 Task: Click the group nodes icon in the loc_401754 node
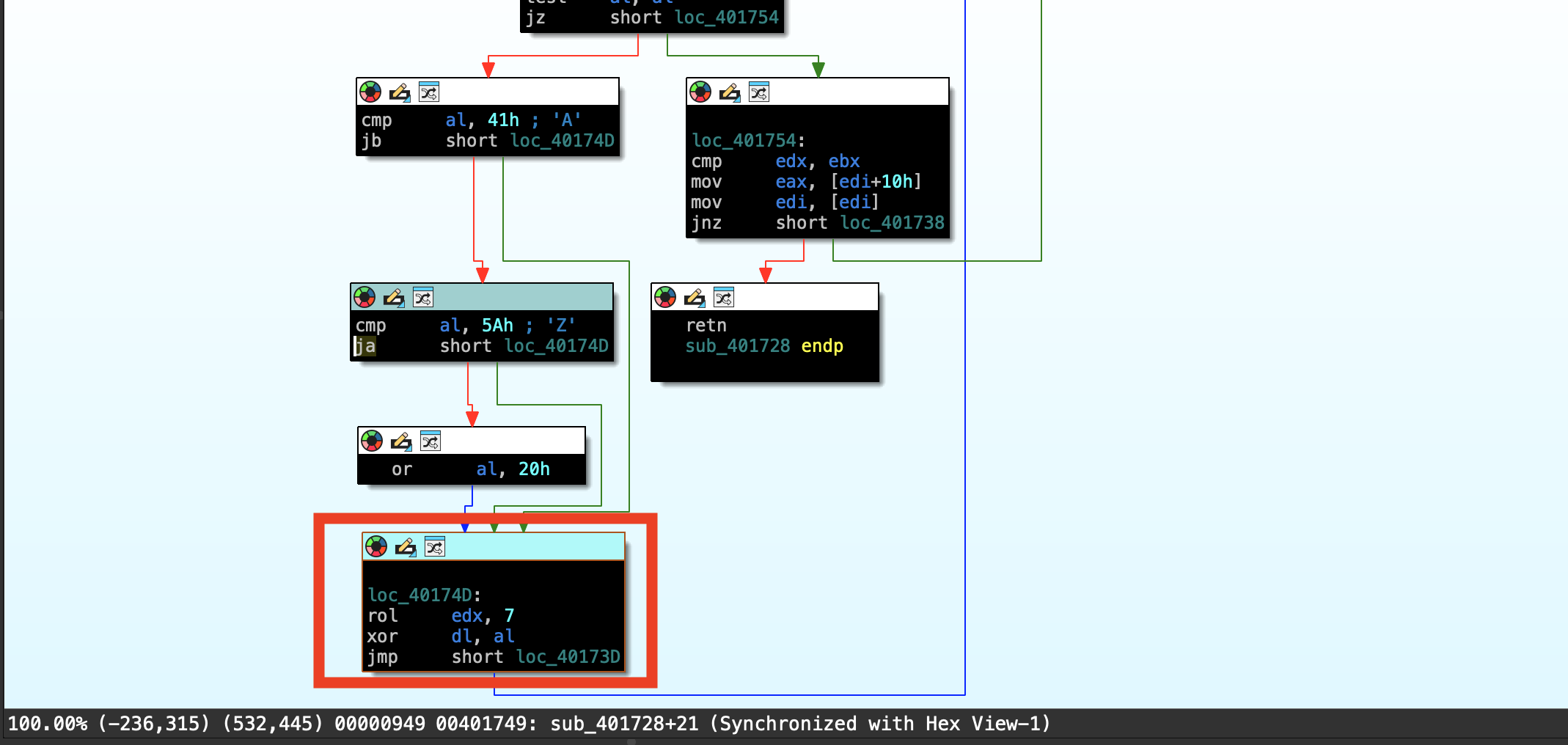click(x=759, y=92)
